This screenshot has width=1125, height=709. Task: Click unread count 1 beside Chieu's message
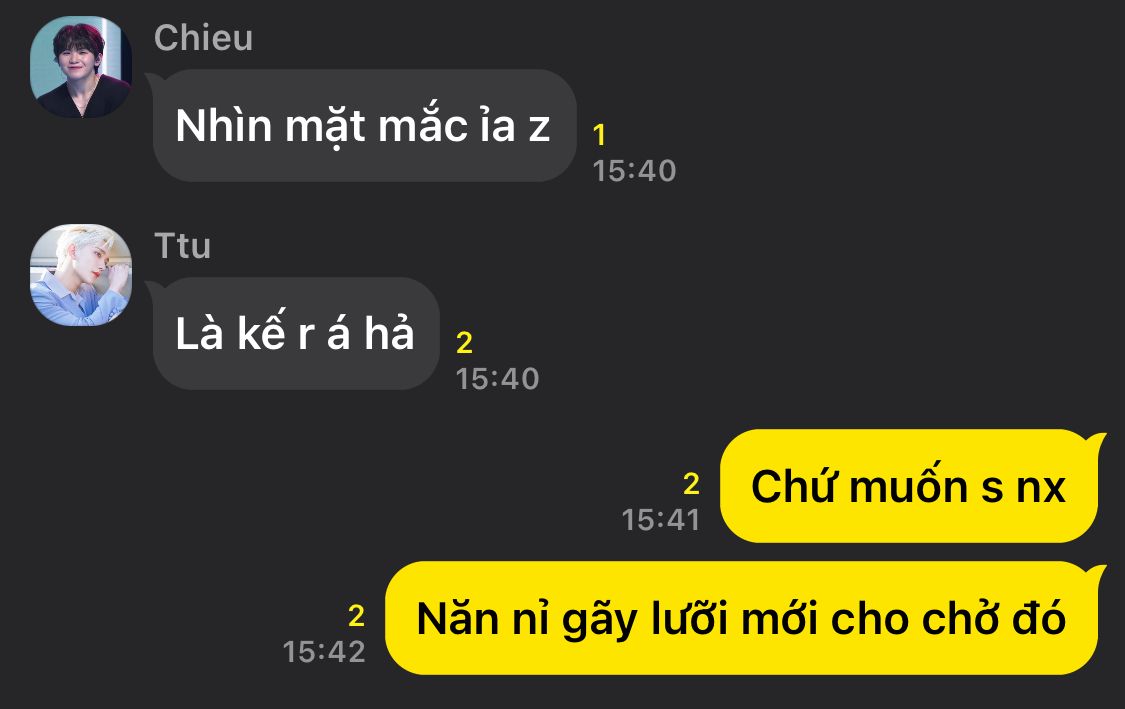tap(600, 135)
